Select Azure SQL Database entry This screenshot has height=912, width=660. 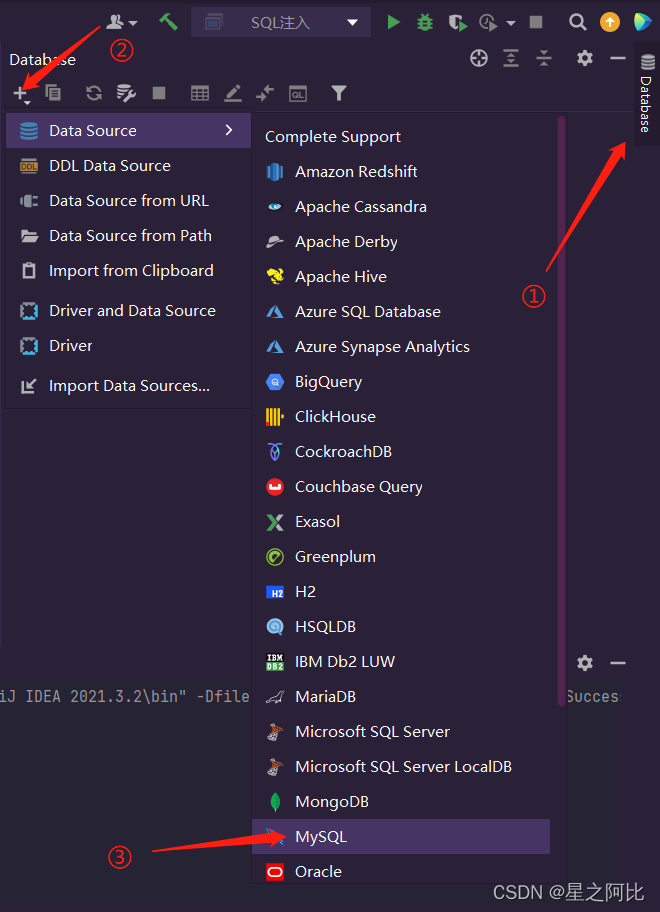[x=401, y=312]
